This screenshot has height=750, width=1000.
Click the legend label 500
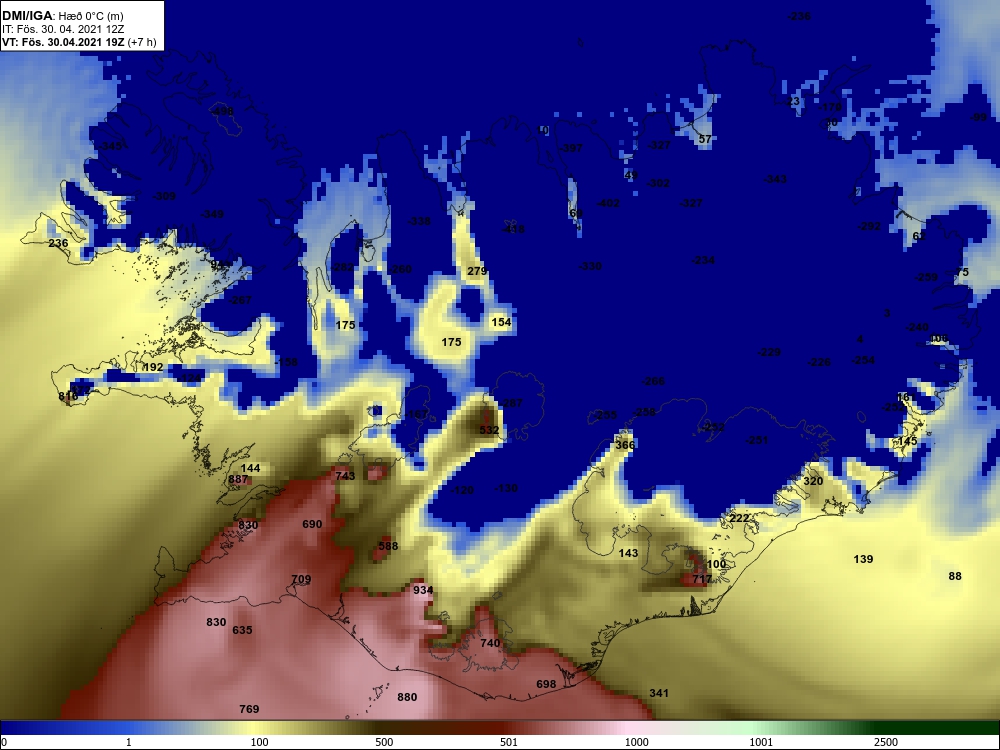click(x=384, y=742)
